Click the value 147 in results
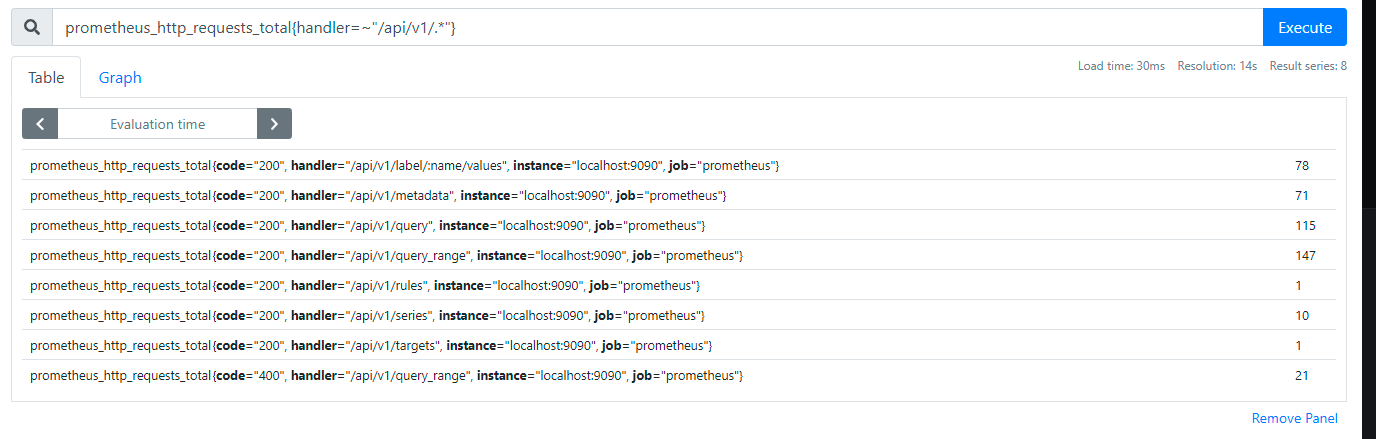Screen dimensions: 1376x439 click(x=1304, y=255)
